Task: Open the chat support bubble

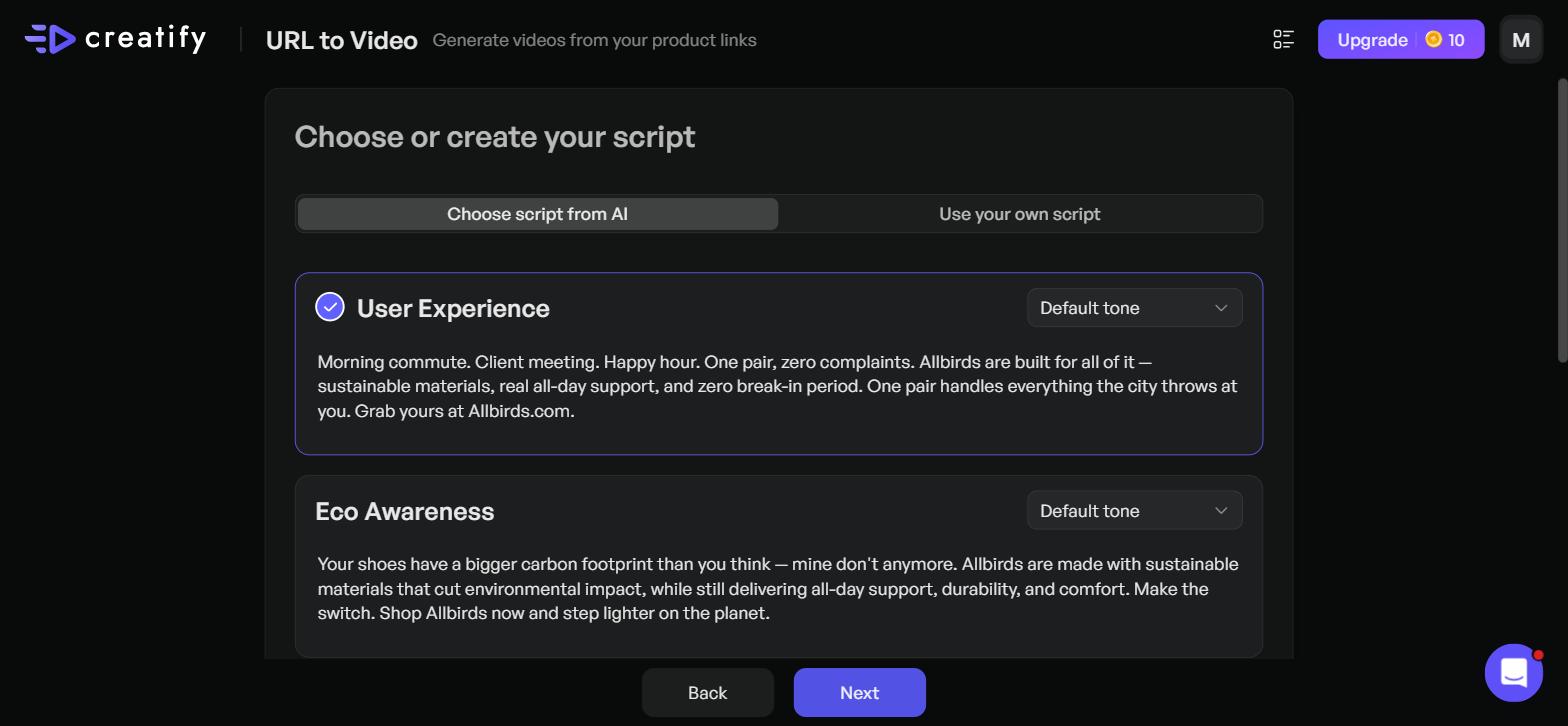Action: (1514, 672)
